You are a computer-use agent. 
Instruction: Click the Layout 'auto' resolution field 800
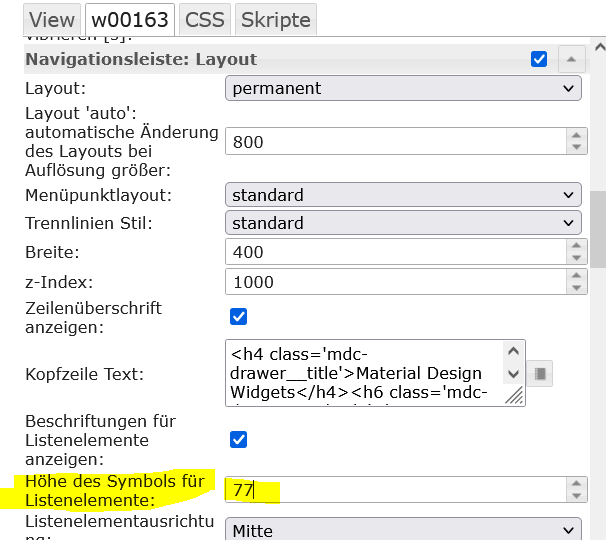tap(396, 141)
